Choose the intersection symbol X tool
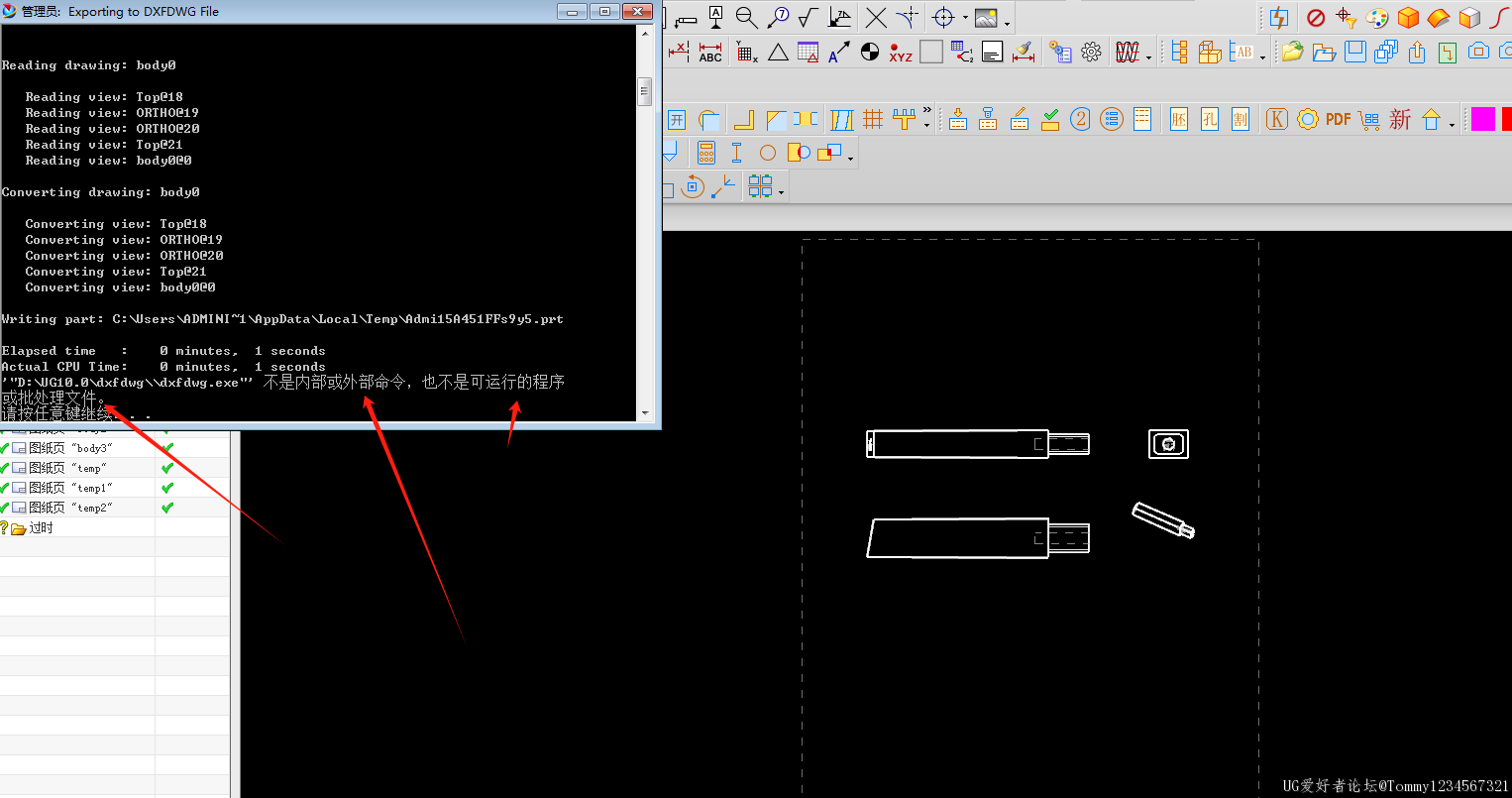The image size is (1512, 798). (x=876, y=18)
